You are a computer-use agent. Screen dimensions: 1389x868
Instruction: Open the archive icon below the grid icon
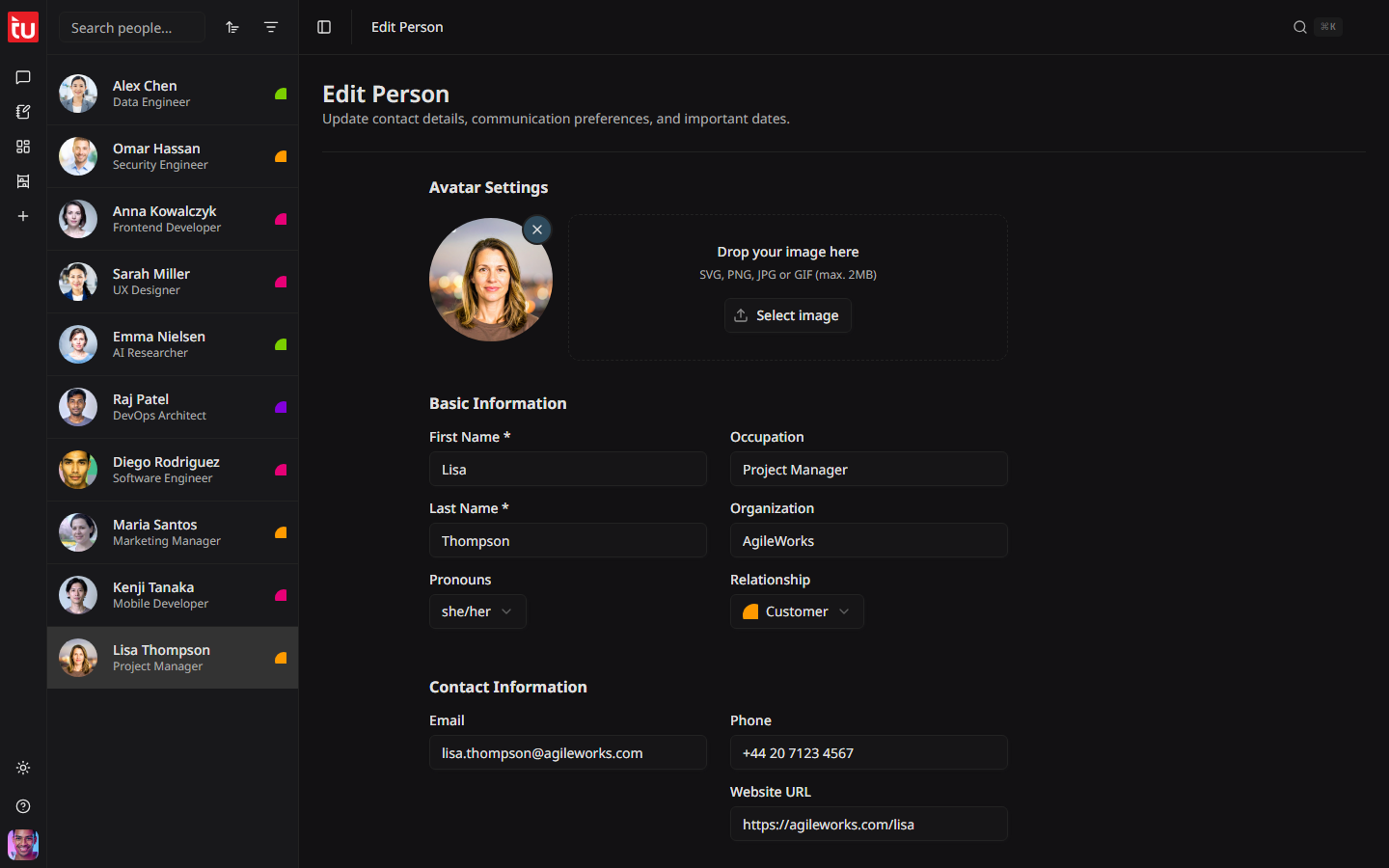pyautogui.click(x=23, y=181)
